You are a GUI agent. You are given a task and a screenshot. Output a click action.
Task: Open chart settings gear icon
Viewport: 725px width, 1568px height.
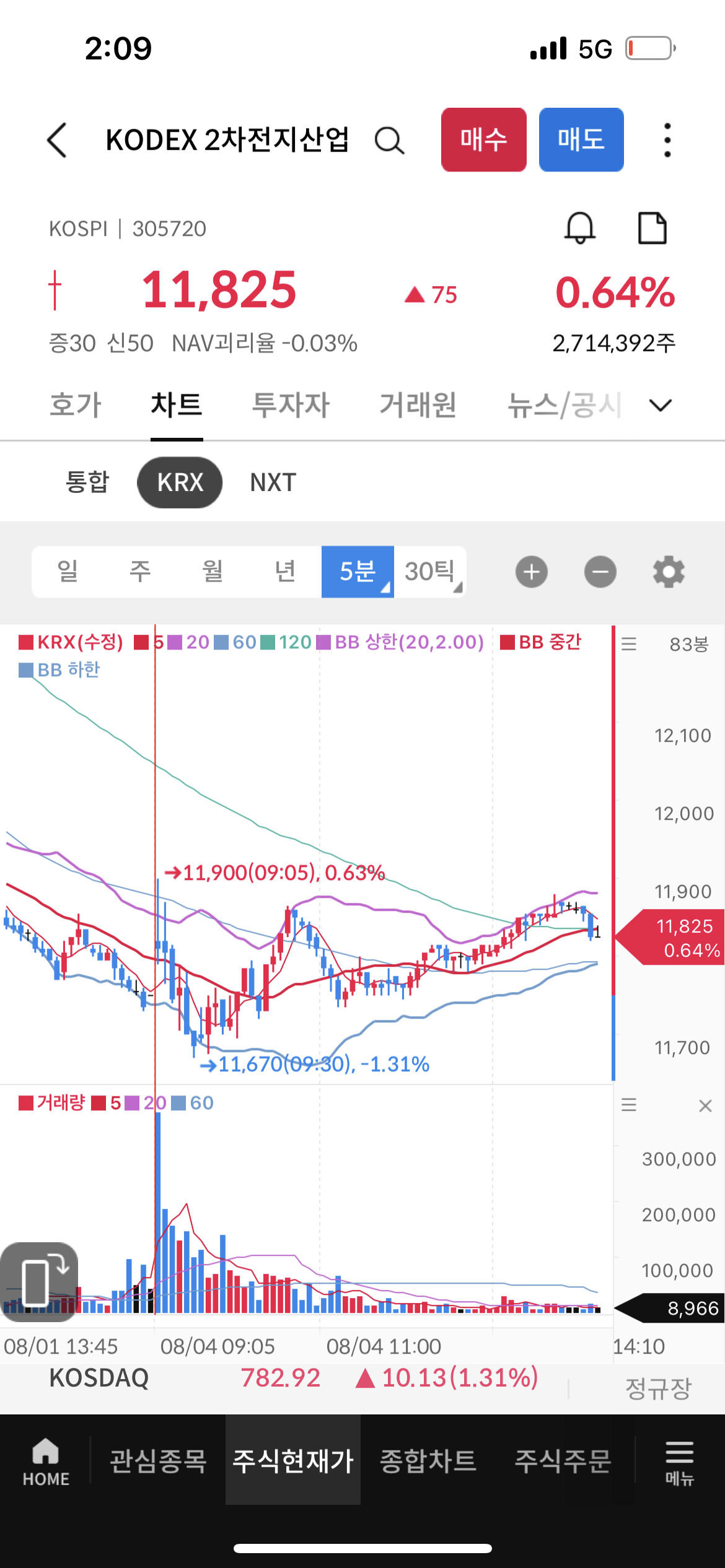[x=669, y=572]
